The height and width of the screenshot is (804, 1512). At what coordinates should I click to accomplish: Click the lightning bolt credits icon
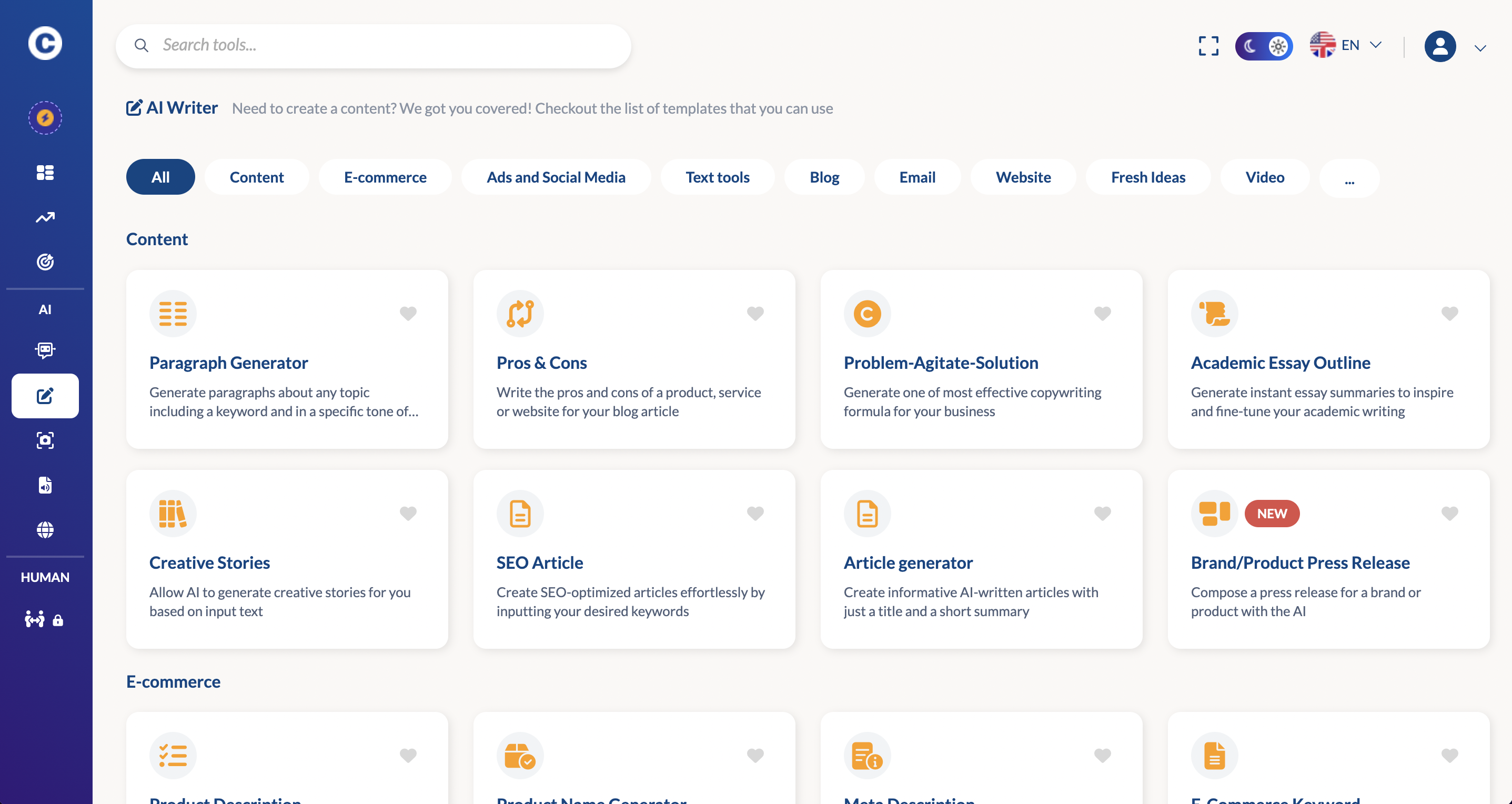pyautogui.click(x=45, y=118)
